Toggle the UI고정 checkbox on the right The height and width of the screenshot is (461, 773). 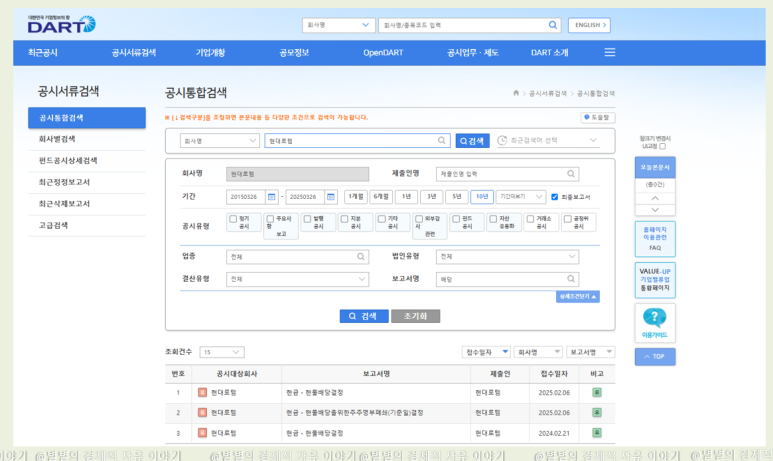click(x=663, y=146)
